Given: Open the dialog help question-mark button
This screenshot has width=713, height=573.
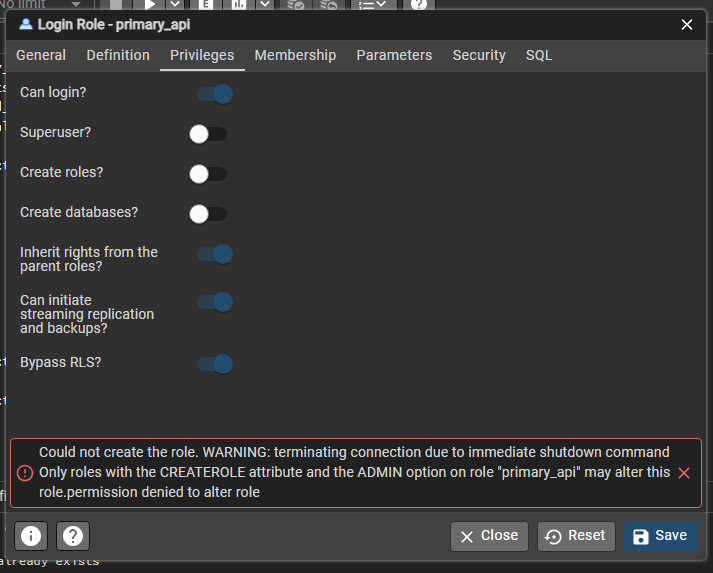Looking at the screenshot, I should (x=73, y=536).
